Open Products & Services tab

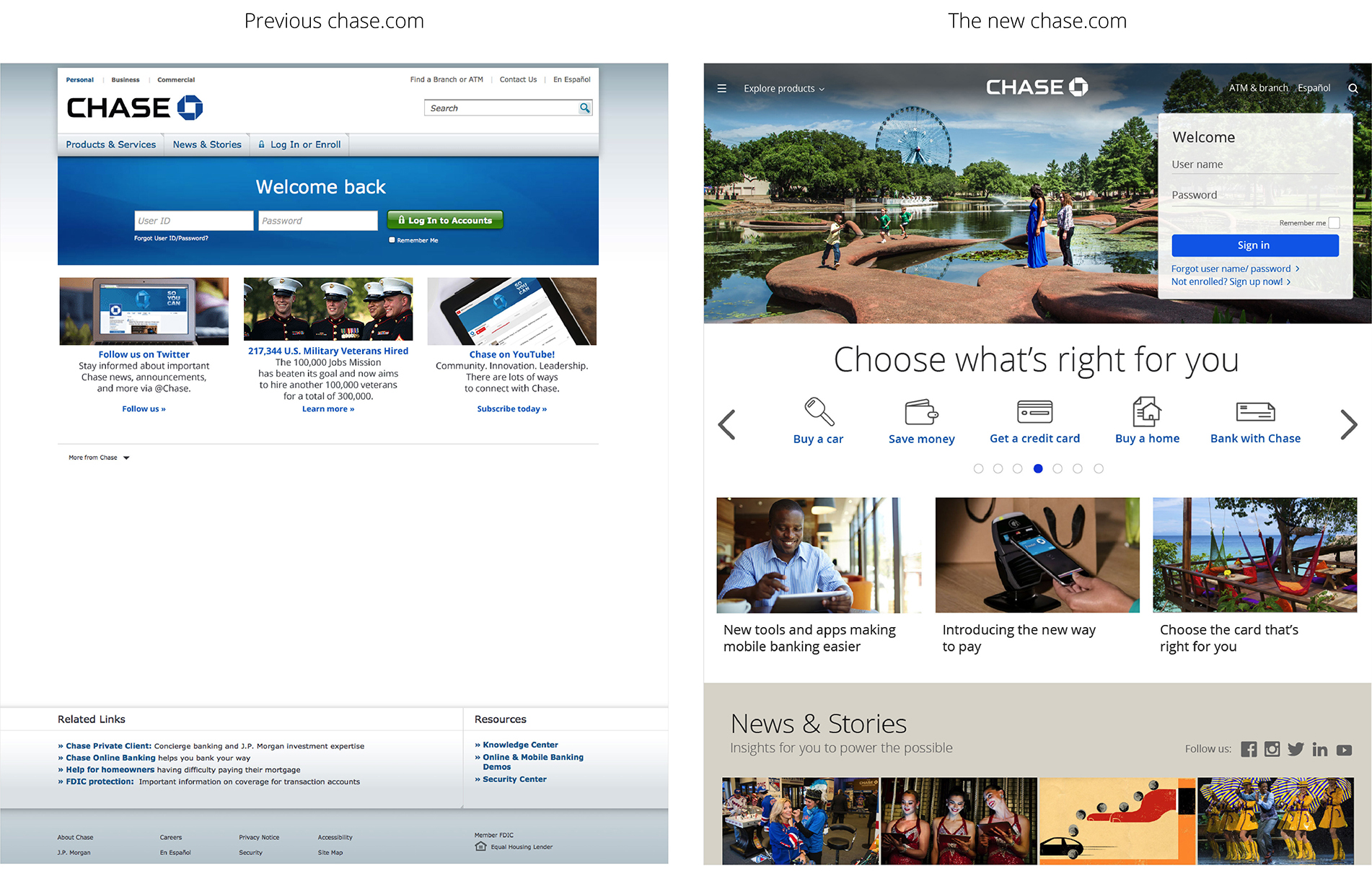coord(111,144)
